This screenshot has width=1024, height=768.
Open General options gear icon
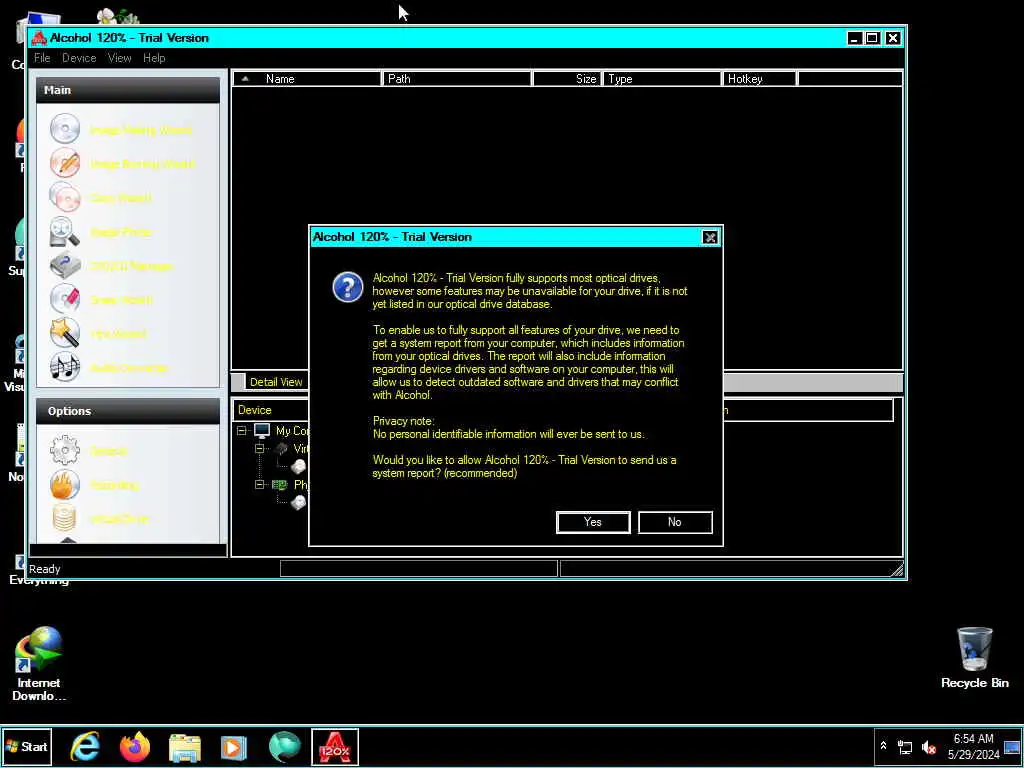[x=65, y=451]
